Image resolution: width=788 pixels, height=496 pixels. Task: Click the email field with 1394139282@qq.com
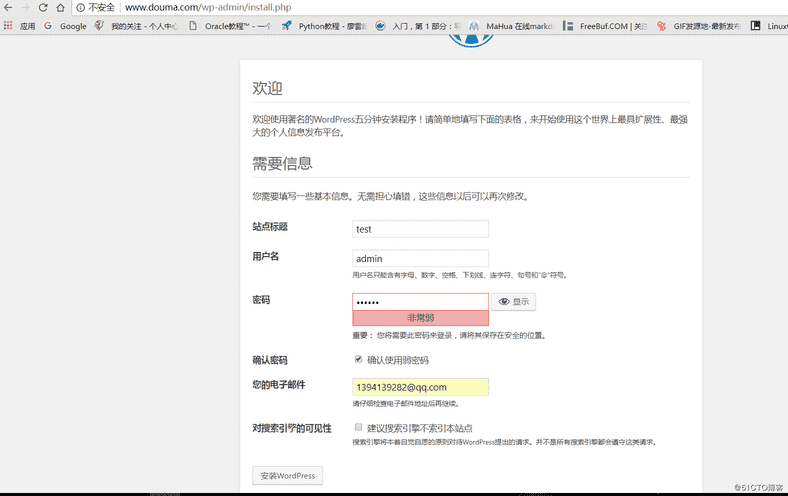pyautogui.click(x=420, y=387)
